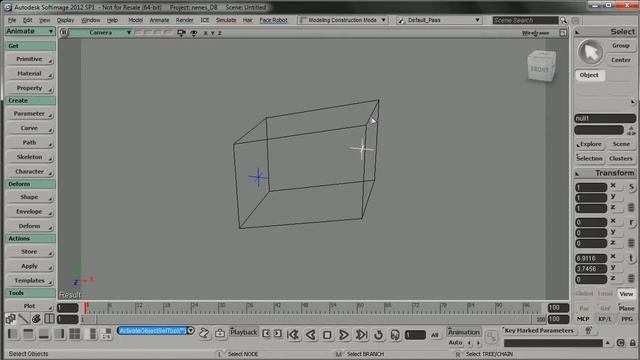The height and width of the screenshot is (360, 640).
Task: Click the viewport camera icon
Action: pyautogui.click(x=181, y=33)
